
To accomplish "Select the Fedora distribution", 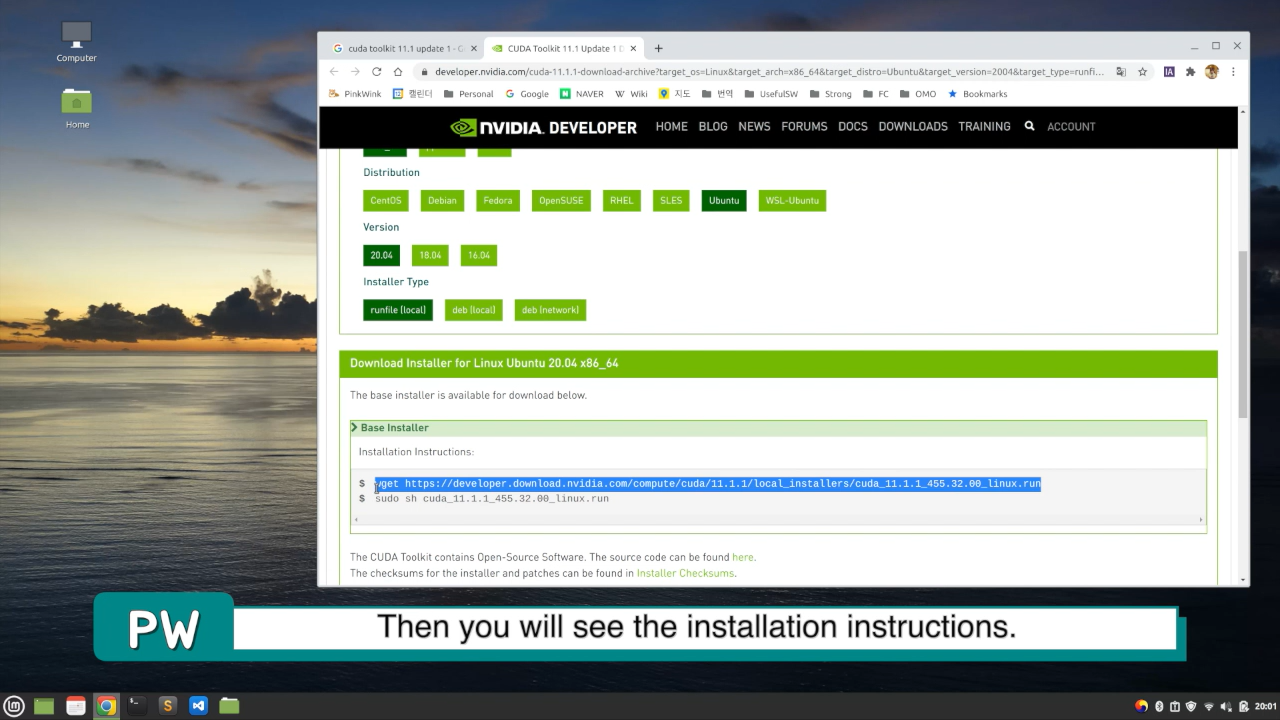I will tap(498, 200).
